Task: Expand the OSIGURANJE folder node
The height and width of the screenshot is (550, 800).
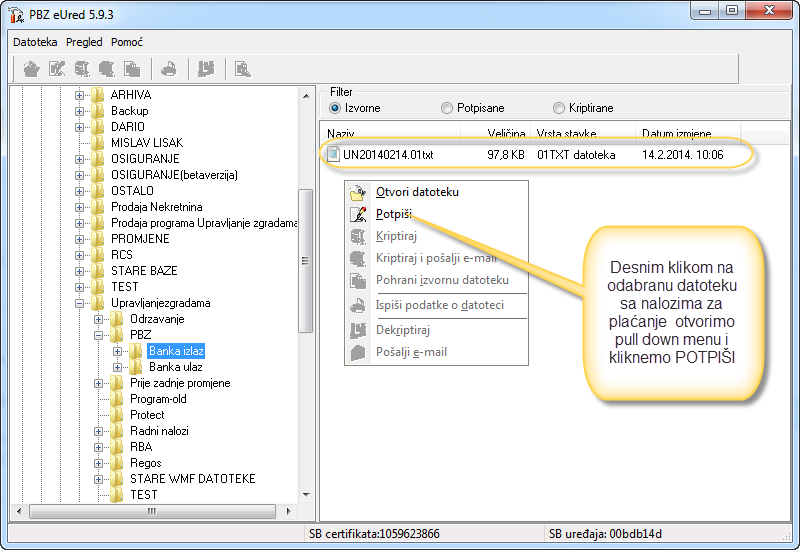Action: pos(79,159)
